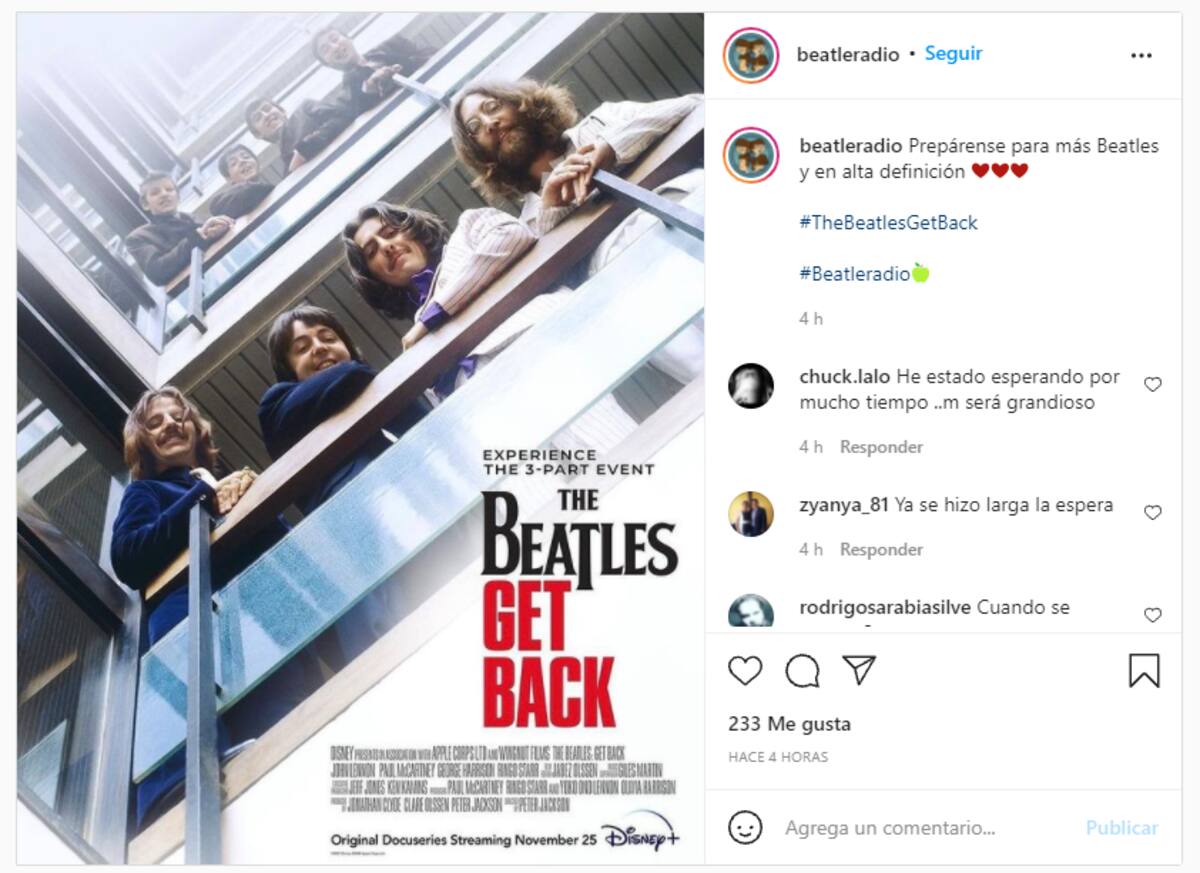Follow beatleradio with the Seguir link

[x=953, y=54]
